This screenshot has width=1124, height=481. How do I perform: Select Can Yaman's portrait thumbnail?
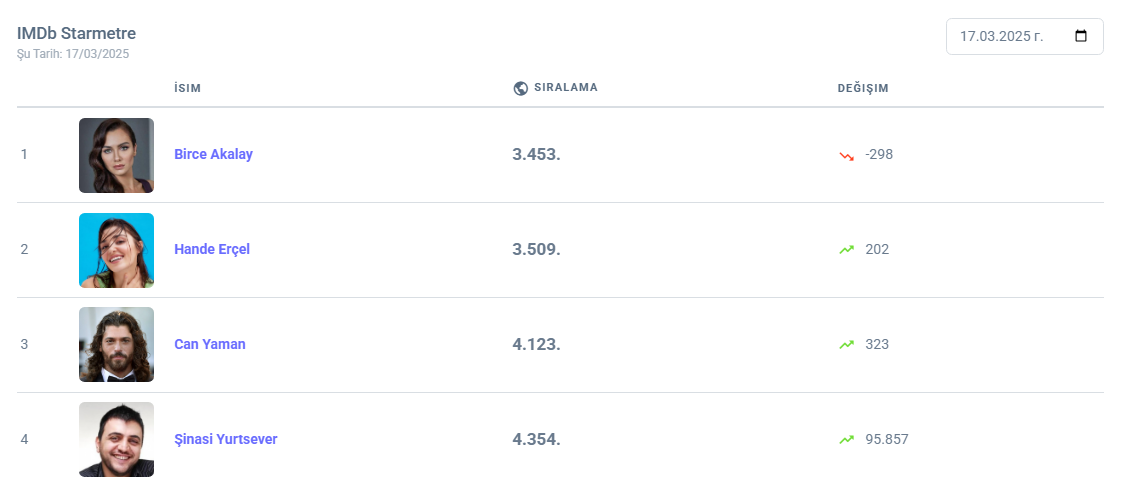tap(116, 344)
